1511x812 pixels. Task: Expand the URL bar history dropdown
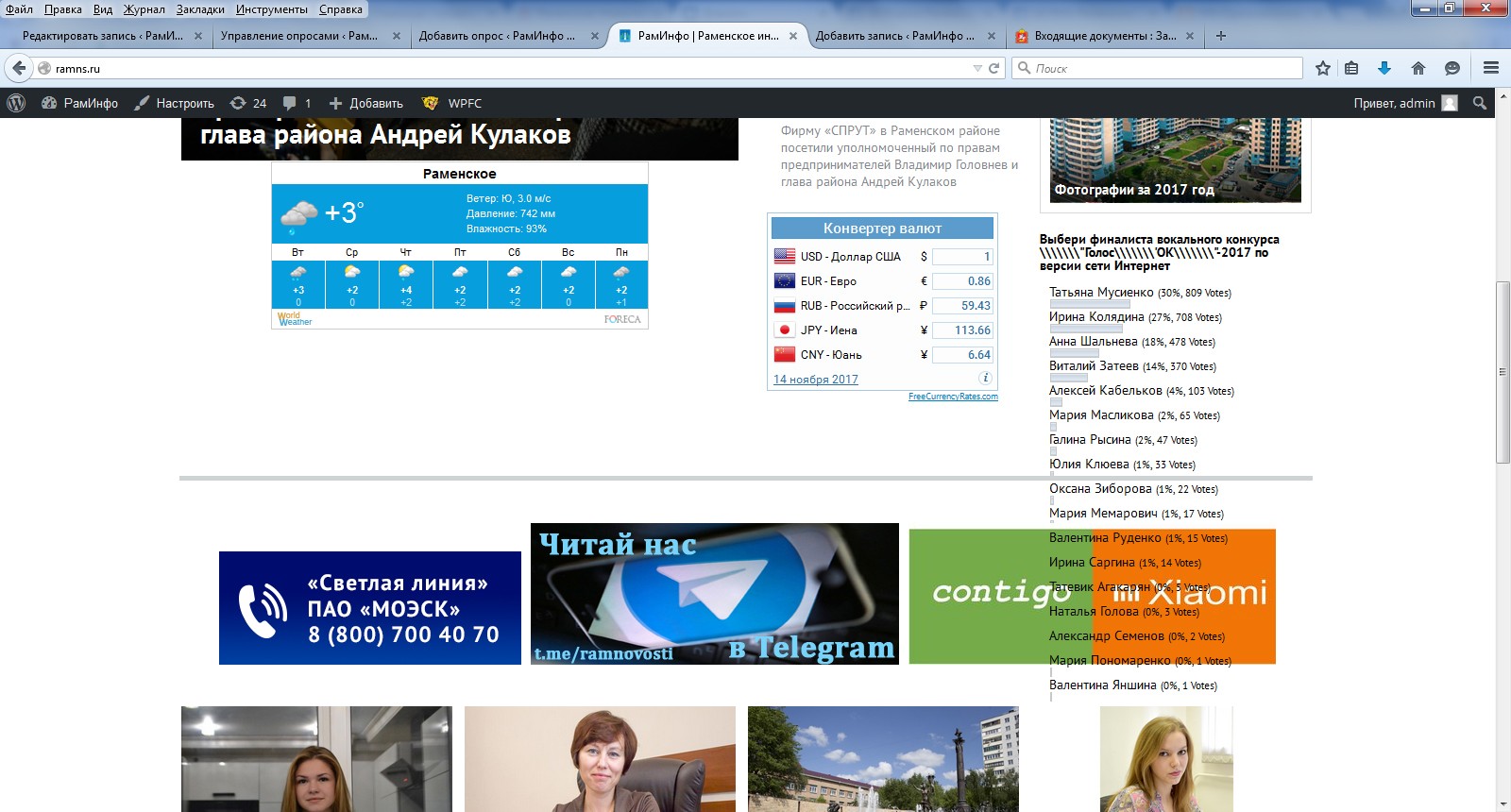click(x=977, y=68)
